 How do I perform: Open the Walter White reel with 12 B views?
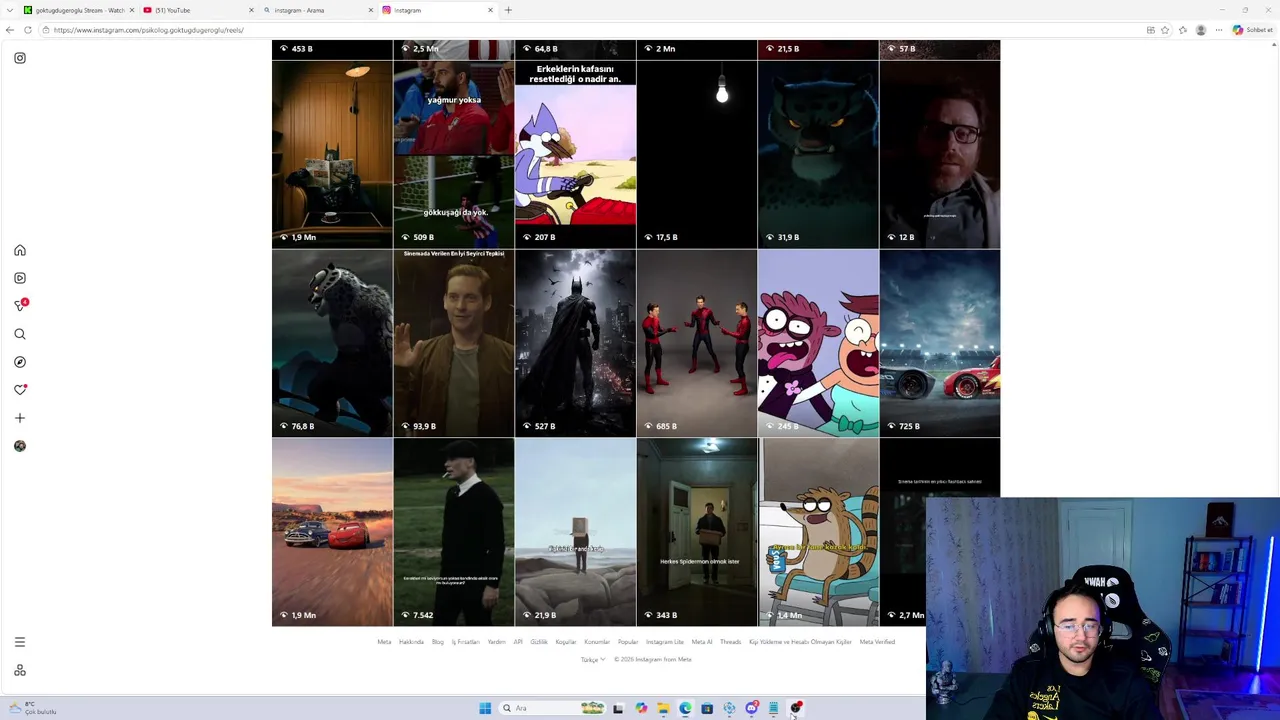coord(940,154)
